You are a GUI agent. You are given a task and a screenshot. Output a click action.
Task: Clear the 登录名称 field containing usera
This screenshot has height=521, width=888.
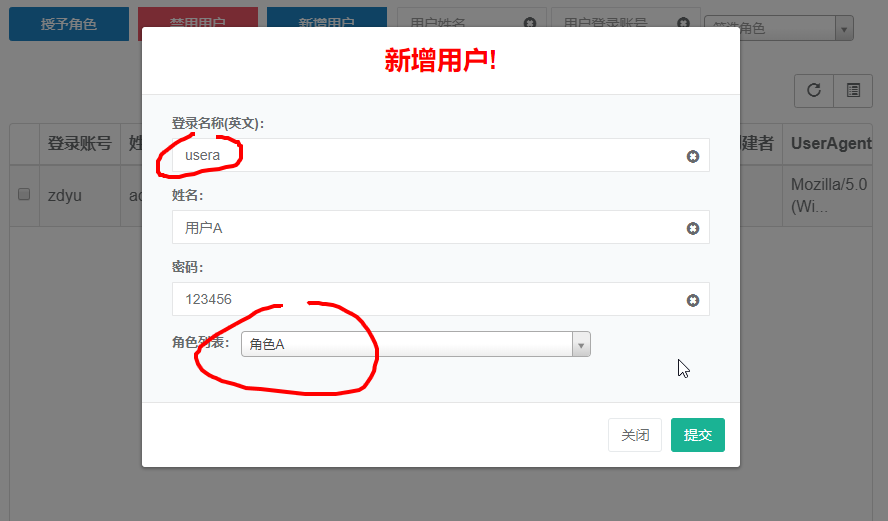(x=692, y=156)
